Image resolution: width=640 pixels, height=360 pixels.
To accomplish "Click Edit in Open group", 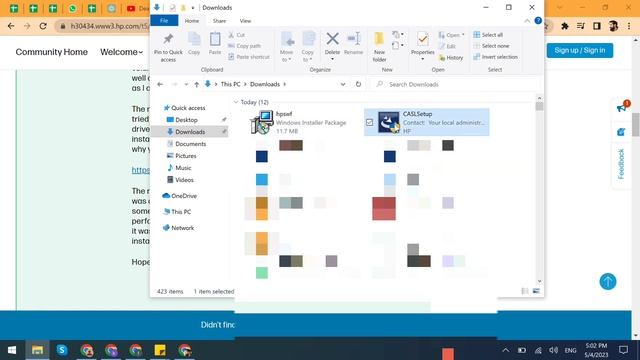I will coord(447,47).
